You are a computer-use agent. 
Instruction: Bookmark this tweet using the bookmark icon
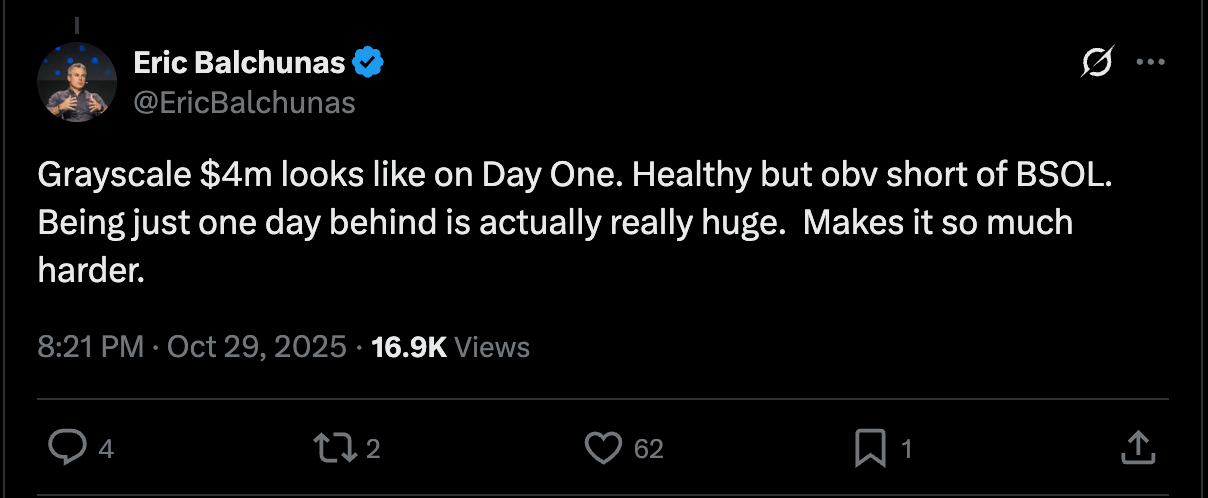(x=871, y=449)
